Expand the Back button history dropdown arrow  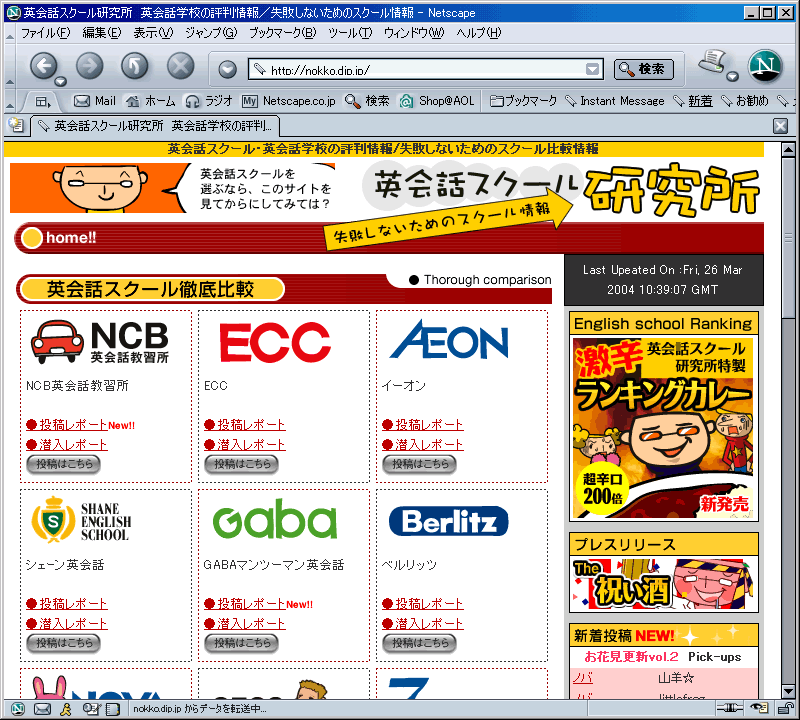coord(61,82)
